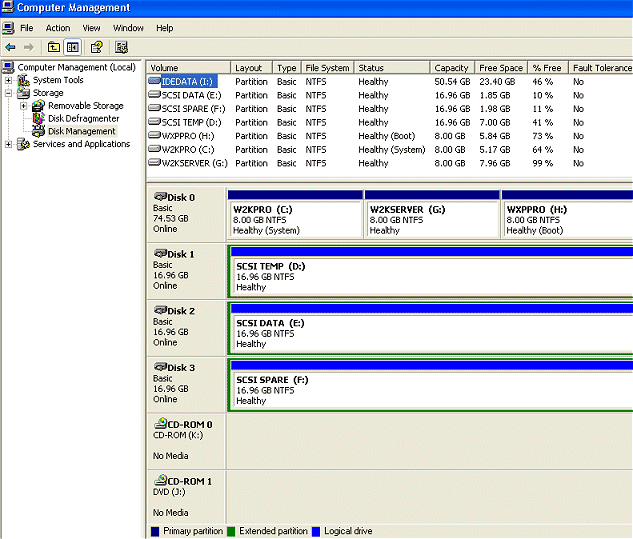Click the Disk 3 label in graphical view
The image size is (633, 539).
click(x=181, y=368)
